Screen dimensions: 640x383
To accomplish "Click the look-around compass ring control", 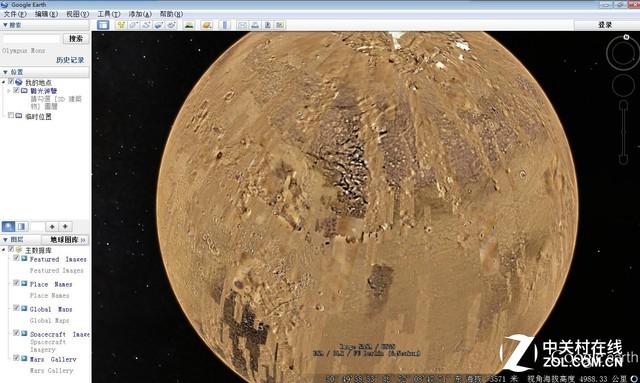I will pos(622,53).
